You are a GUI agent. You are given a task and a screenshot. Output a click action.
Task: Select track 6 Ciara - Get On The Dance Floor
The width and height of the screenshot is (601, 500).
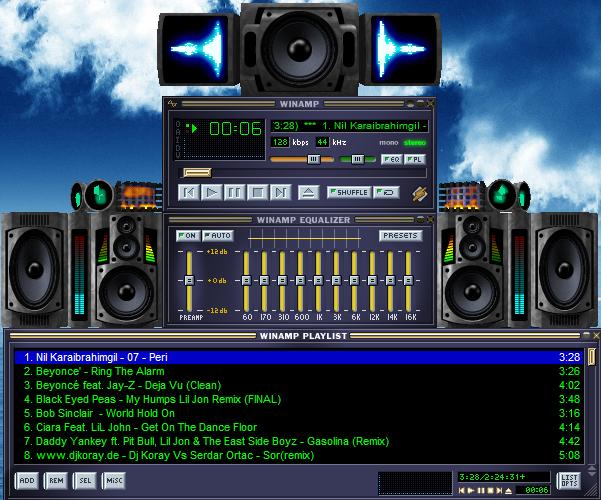(x=299, y=427)
